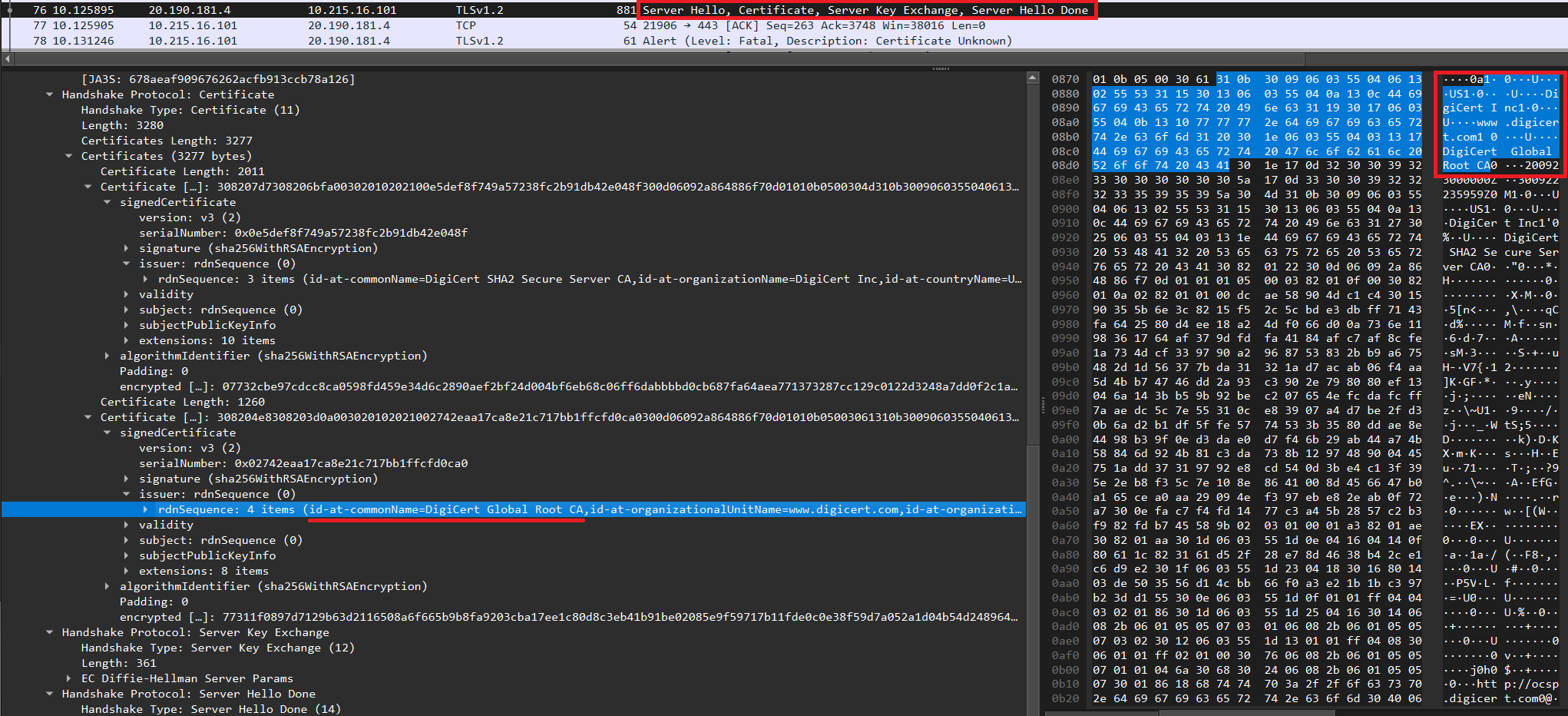Expand the EC Diffie-Hellman Server Params node
Viewport: 1568px width, 716px height.
[x=69, y=678]
